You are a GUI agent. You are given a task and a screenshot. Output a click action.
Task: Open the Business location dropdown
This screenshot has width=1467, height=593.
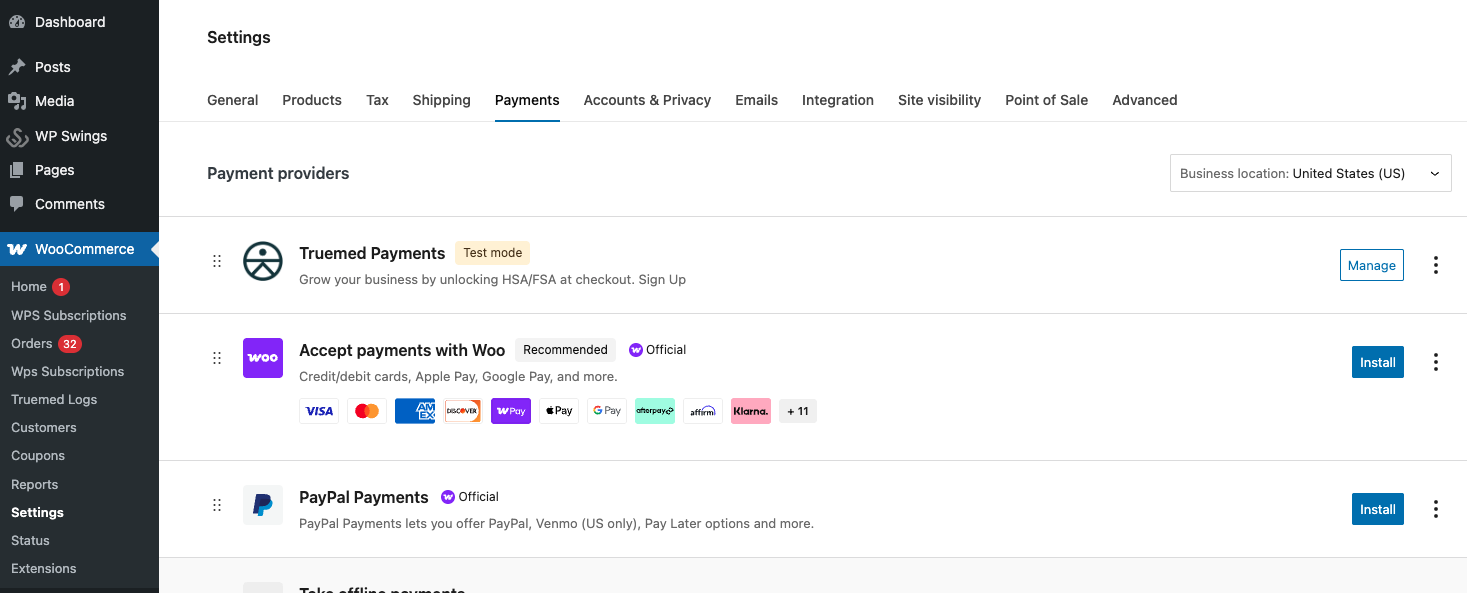tap(1310, 172)
